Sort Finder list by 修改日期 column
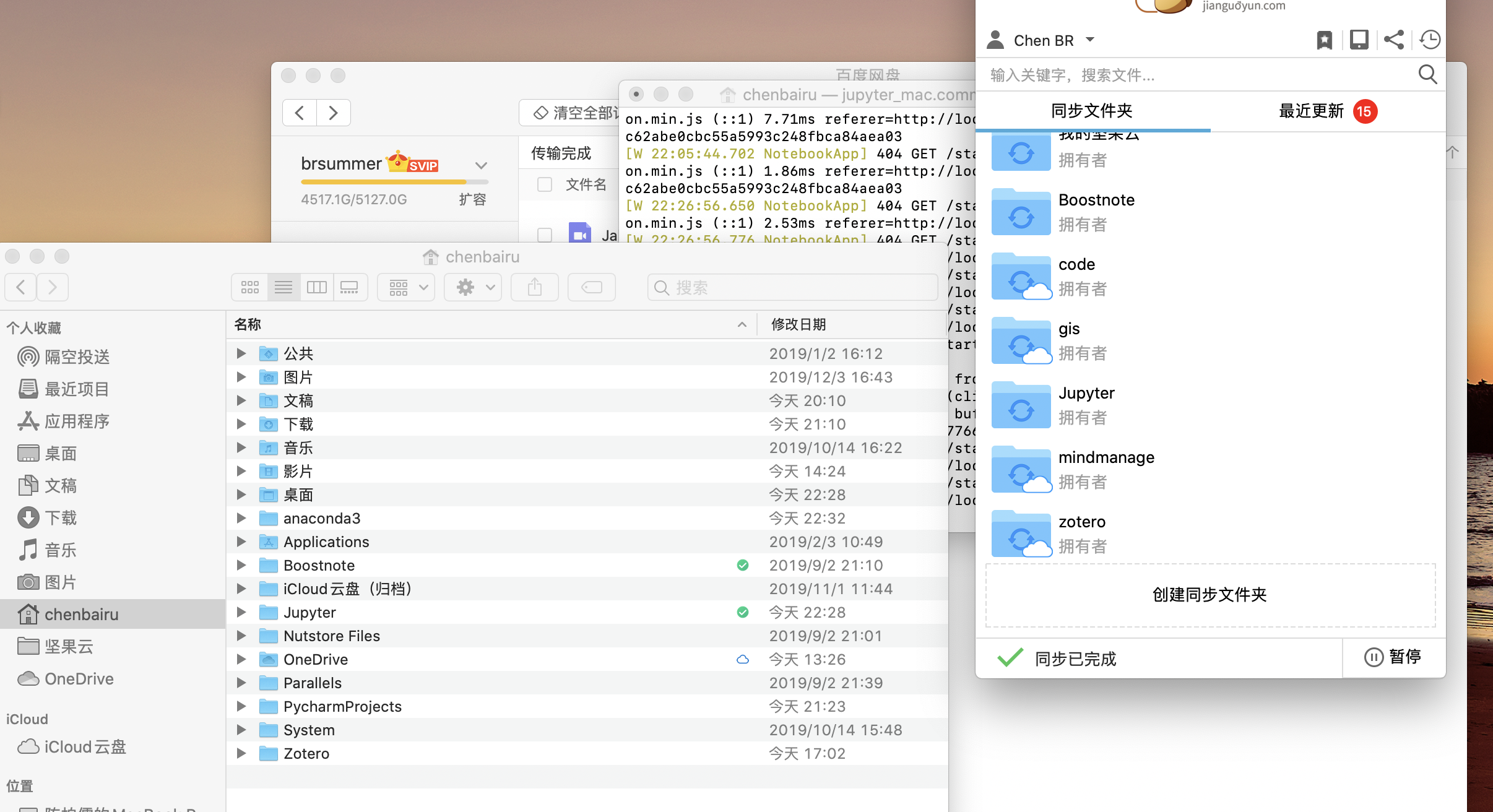The image size is (1493, 812). point(853,324)
